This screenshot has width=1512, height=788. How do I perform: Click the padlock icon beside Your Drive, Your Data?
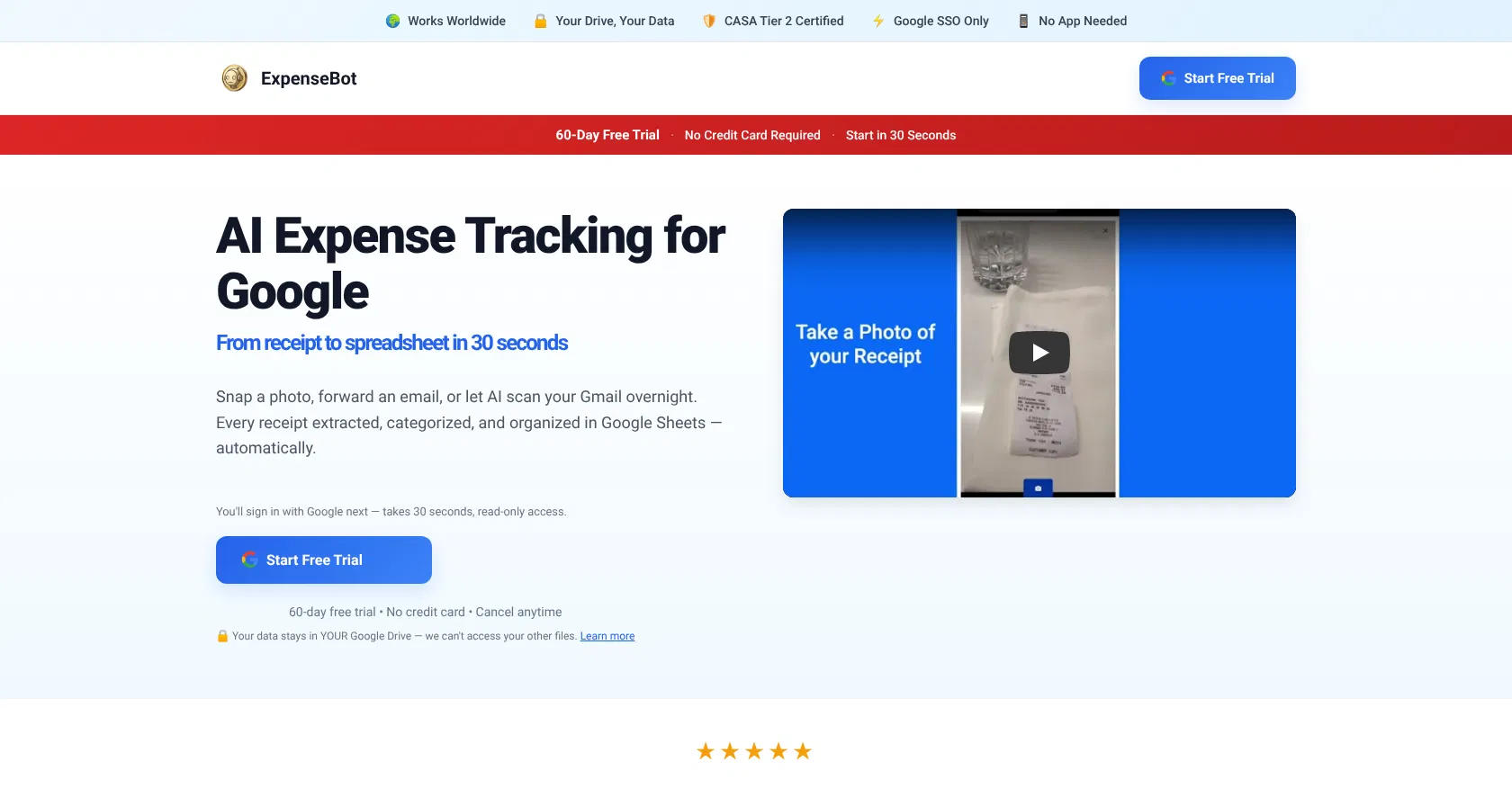541,21
